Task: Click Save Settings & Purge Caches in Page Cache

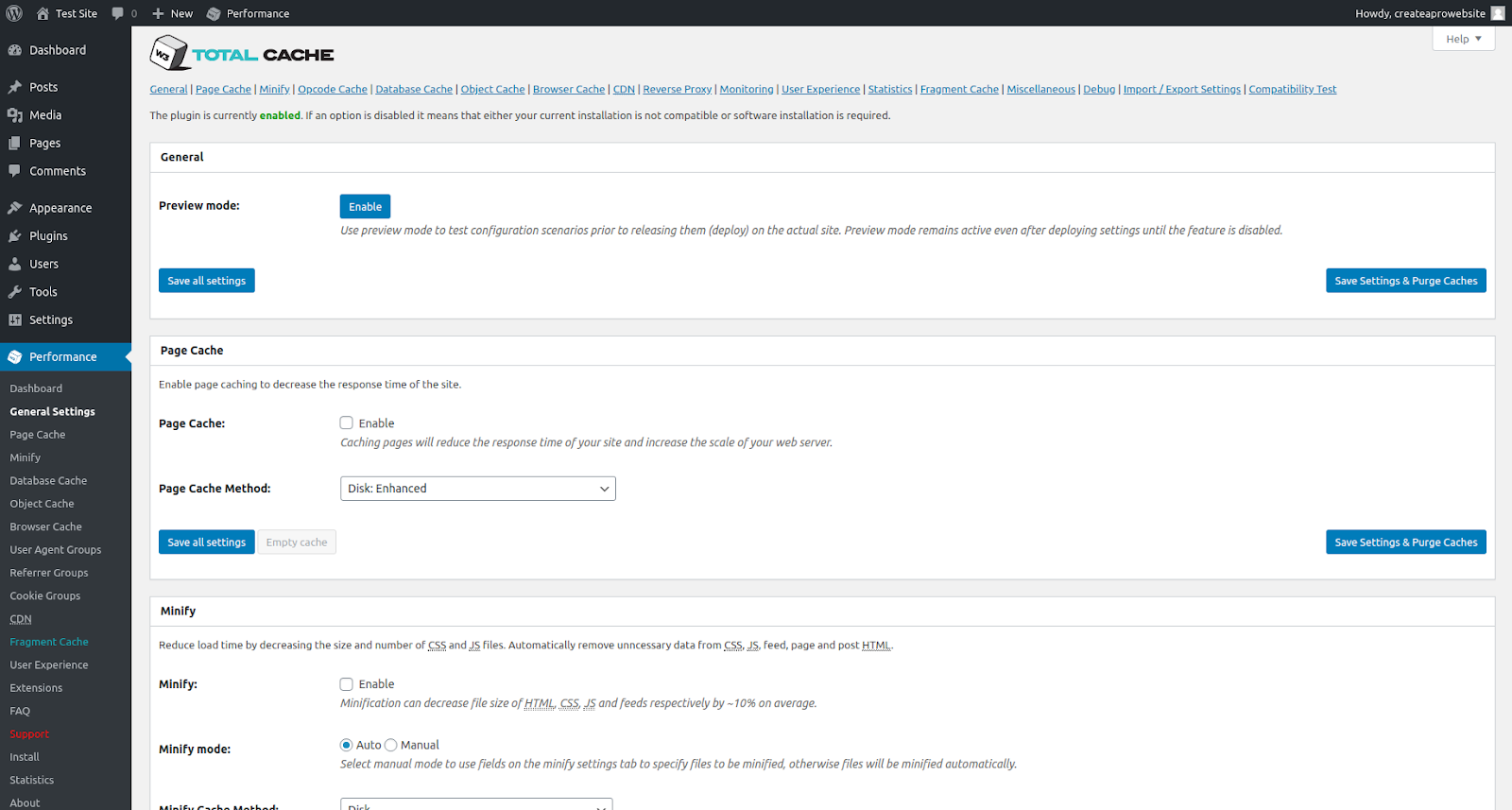Action: pyautogui.click(x=1406, y=543)
